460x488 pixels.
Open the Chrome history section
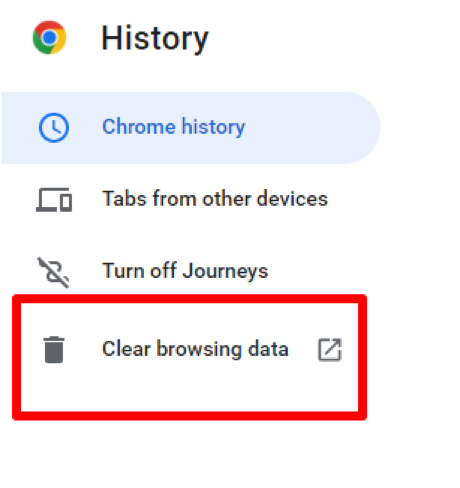point(191,128)
